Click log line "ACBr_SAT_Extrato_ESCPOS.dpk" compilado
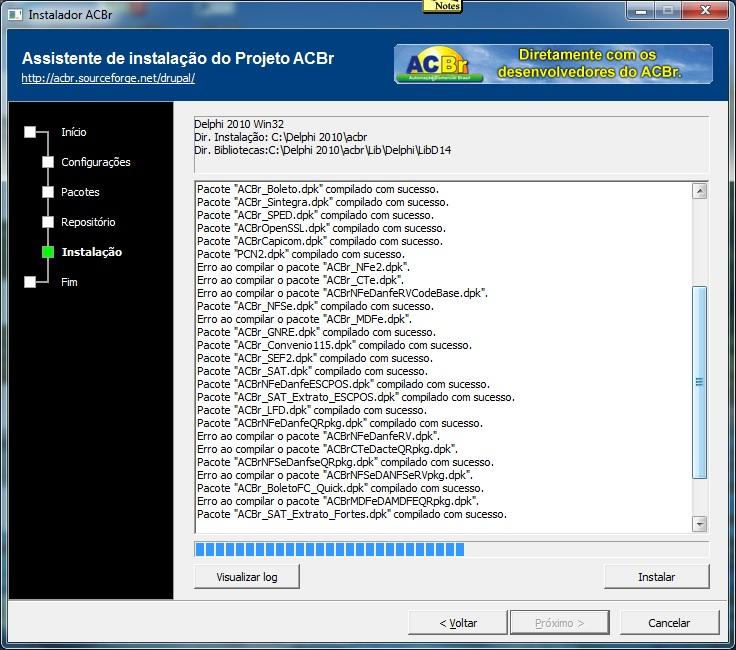 356,397
